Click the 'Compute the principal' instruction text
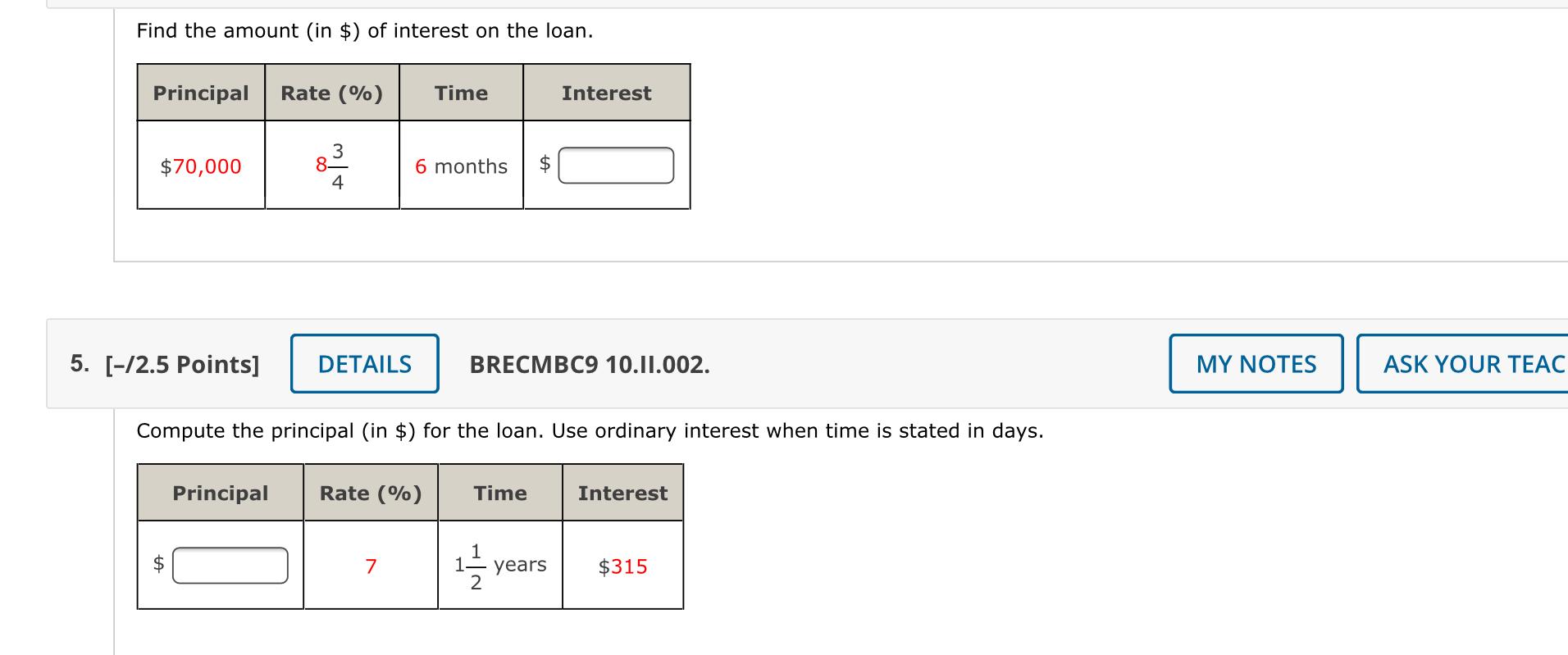Screen dimensions: 1568x655 (x=589, y=430)
